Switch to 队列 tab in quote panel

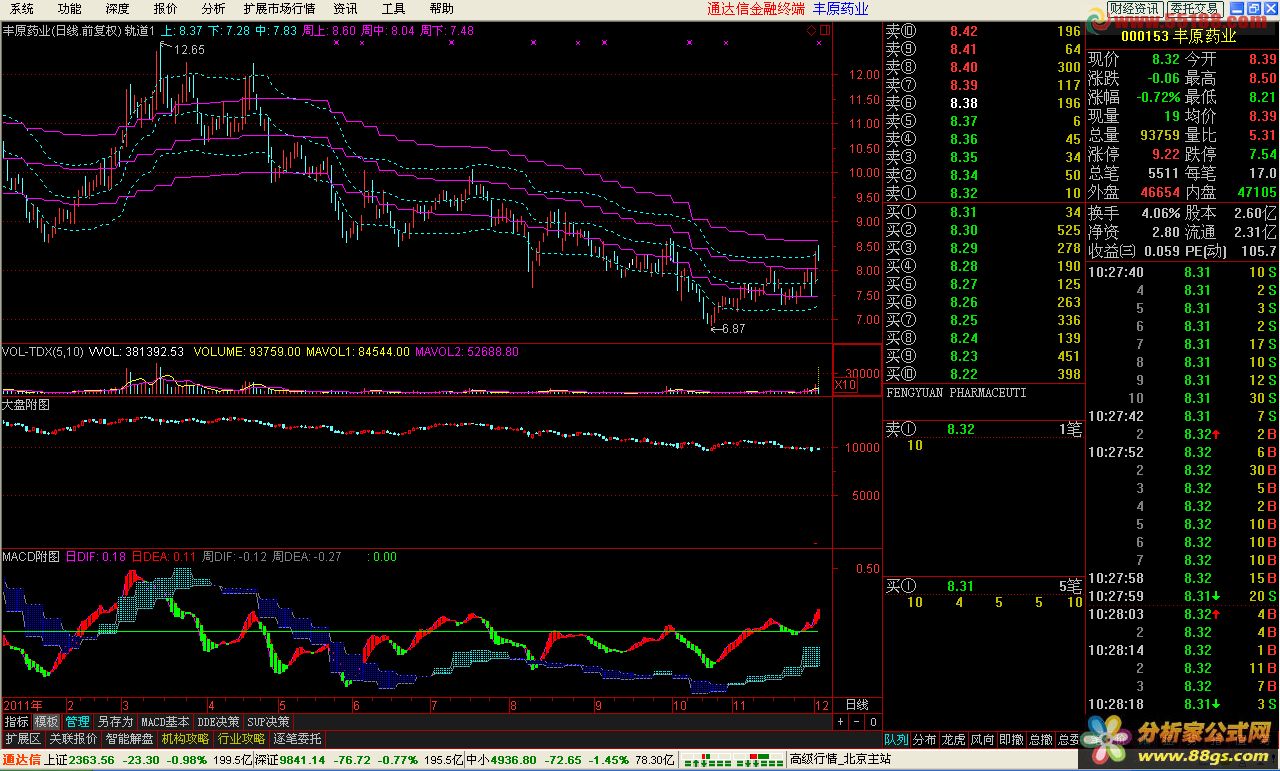[896, 740]
